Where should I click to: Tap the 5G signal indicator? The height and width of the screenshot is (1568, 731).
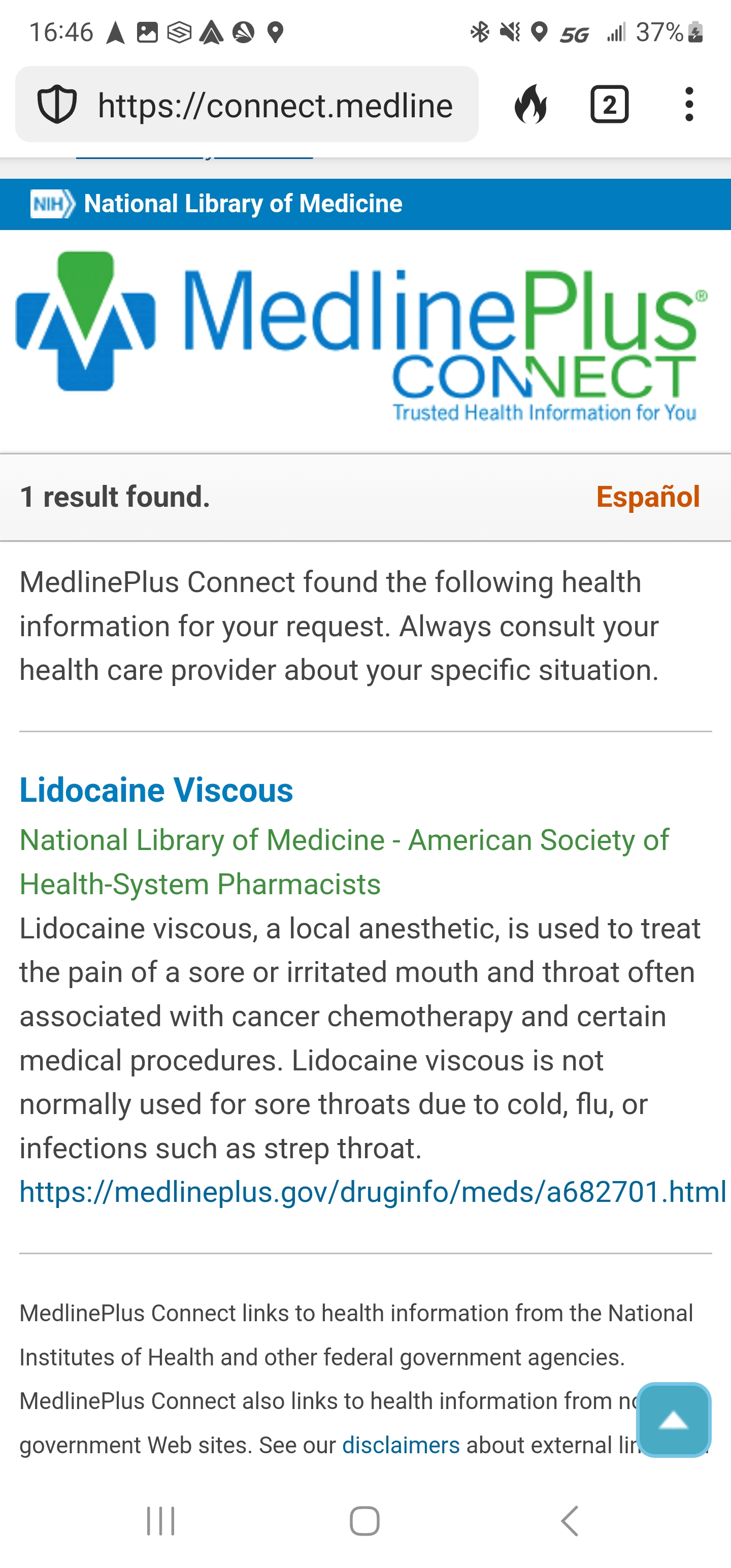(575, 34)
